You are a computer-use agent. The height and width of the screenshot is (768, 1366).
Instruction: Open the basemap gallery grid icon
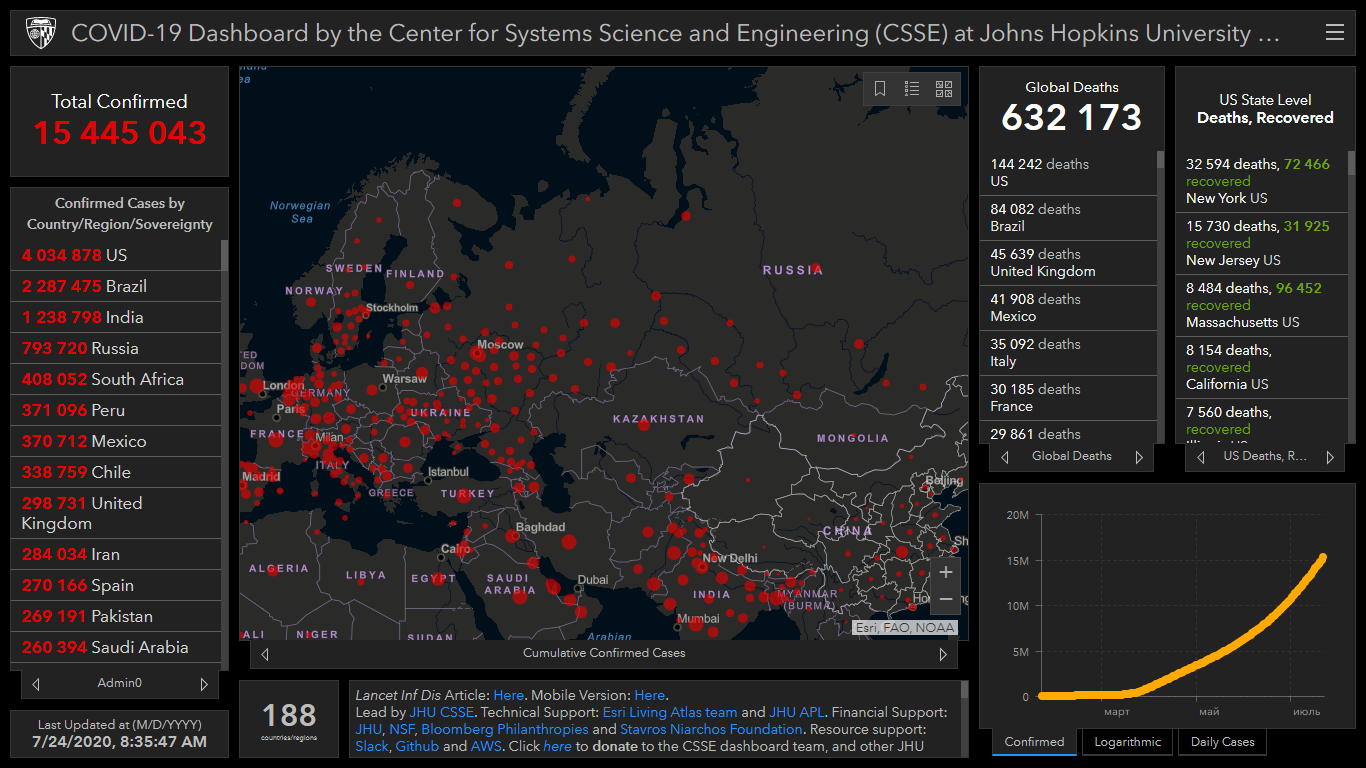click(x=944, y=89)
